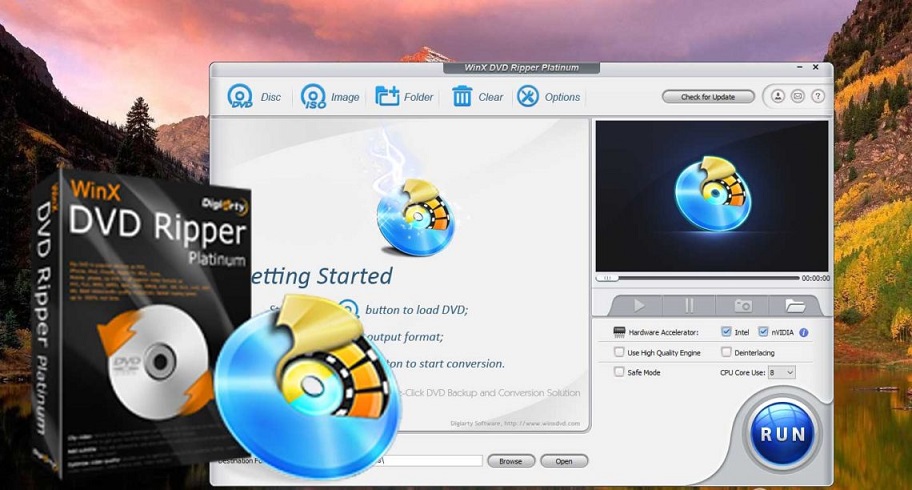Screen dimensions: 912x490
Task: Open the Options settings
Action: (548, 97)
